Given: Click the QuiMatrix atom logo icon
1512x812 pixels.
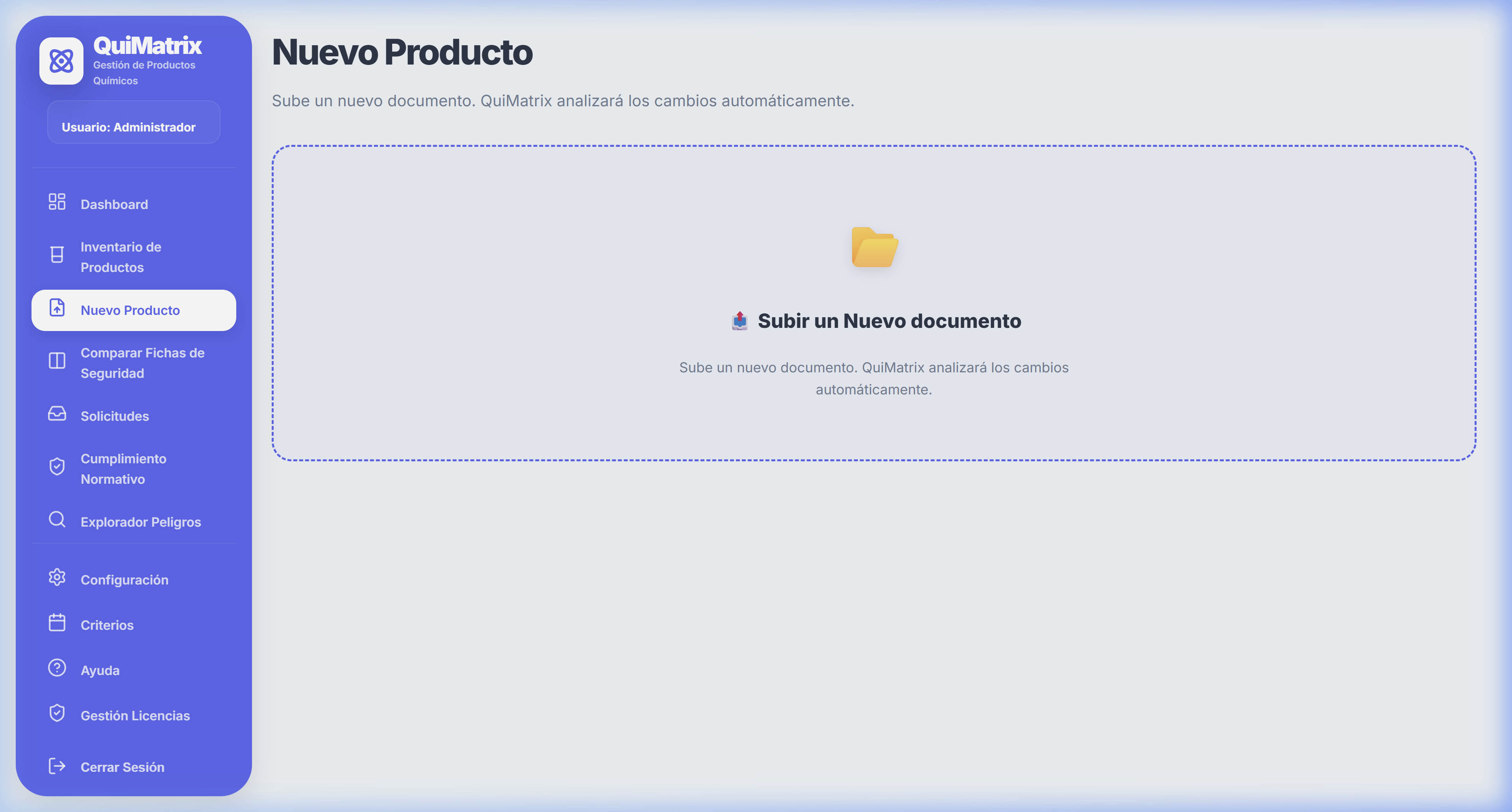Looking at the screenshot, I should [x=62, y=61].
